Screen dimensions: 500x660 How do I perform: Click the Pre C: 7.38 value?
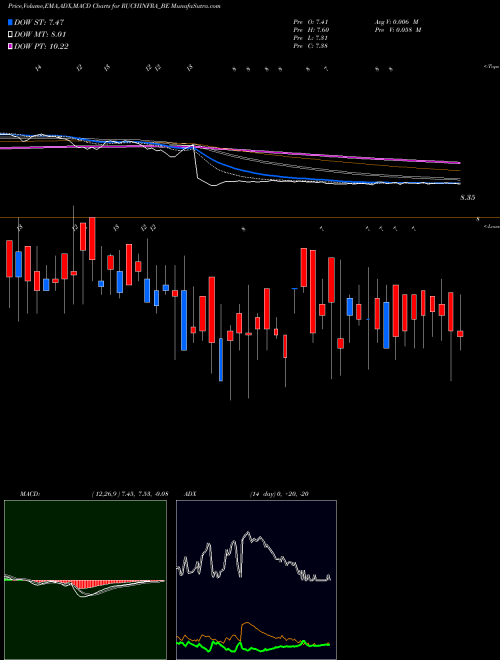click(x=311, y=46)
